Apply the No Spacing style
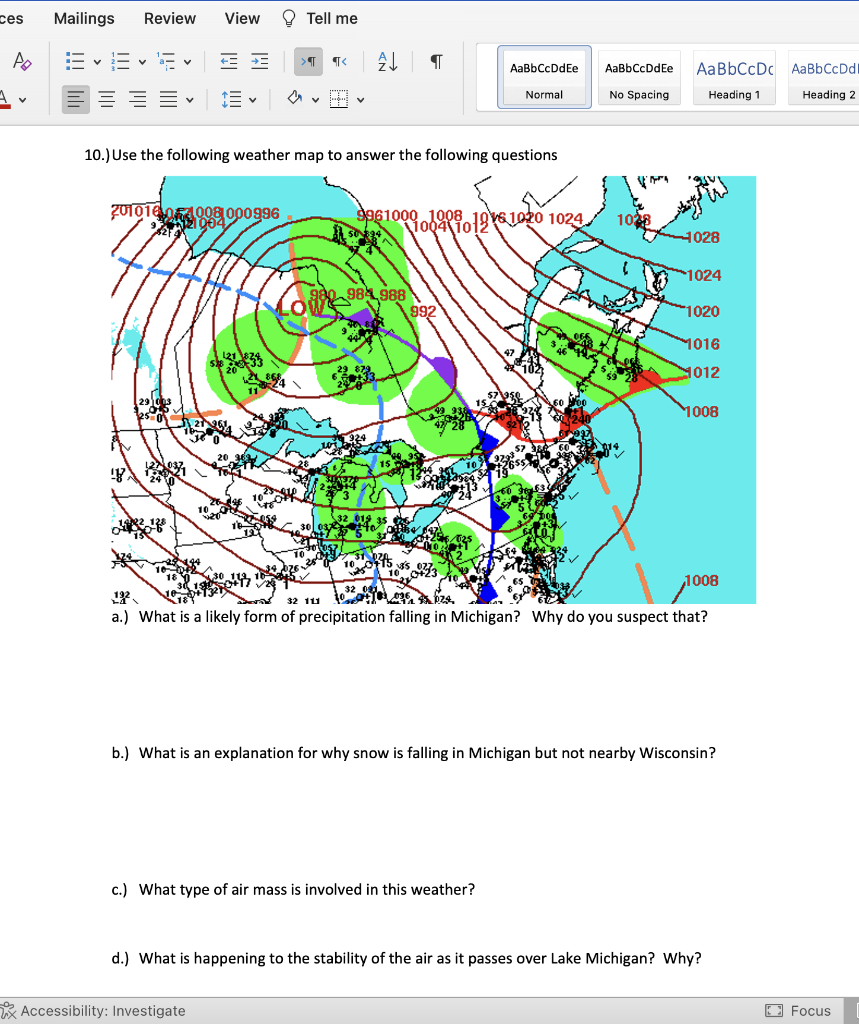Viewport: 859px width, 1024px height. (x=639, y=77)
